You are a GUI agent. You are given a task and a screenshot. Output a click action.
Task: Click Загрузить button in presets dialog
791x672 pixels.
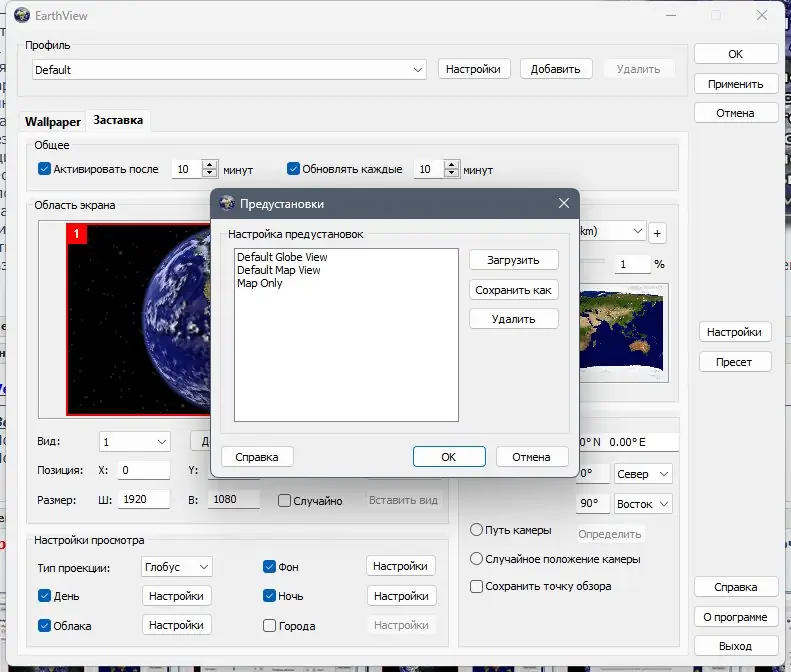[x=514, y=260]
